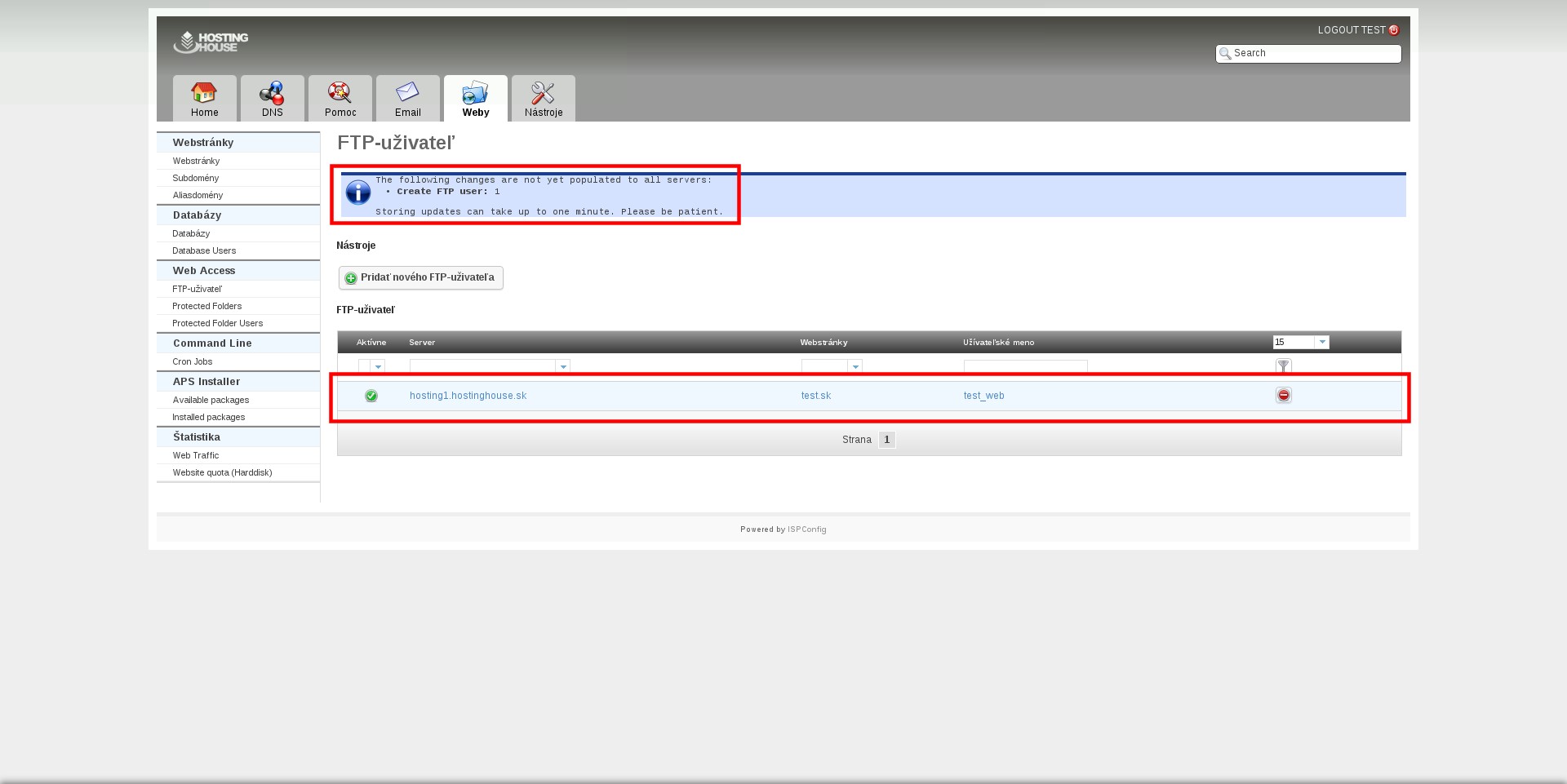1567x784 pixels.
Task: Go to Home module icon
Action: [204, 94]
